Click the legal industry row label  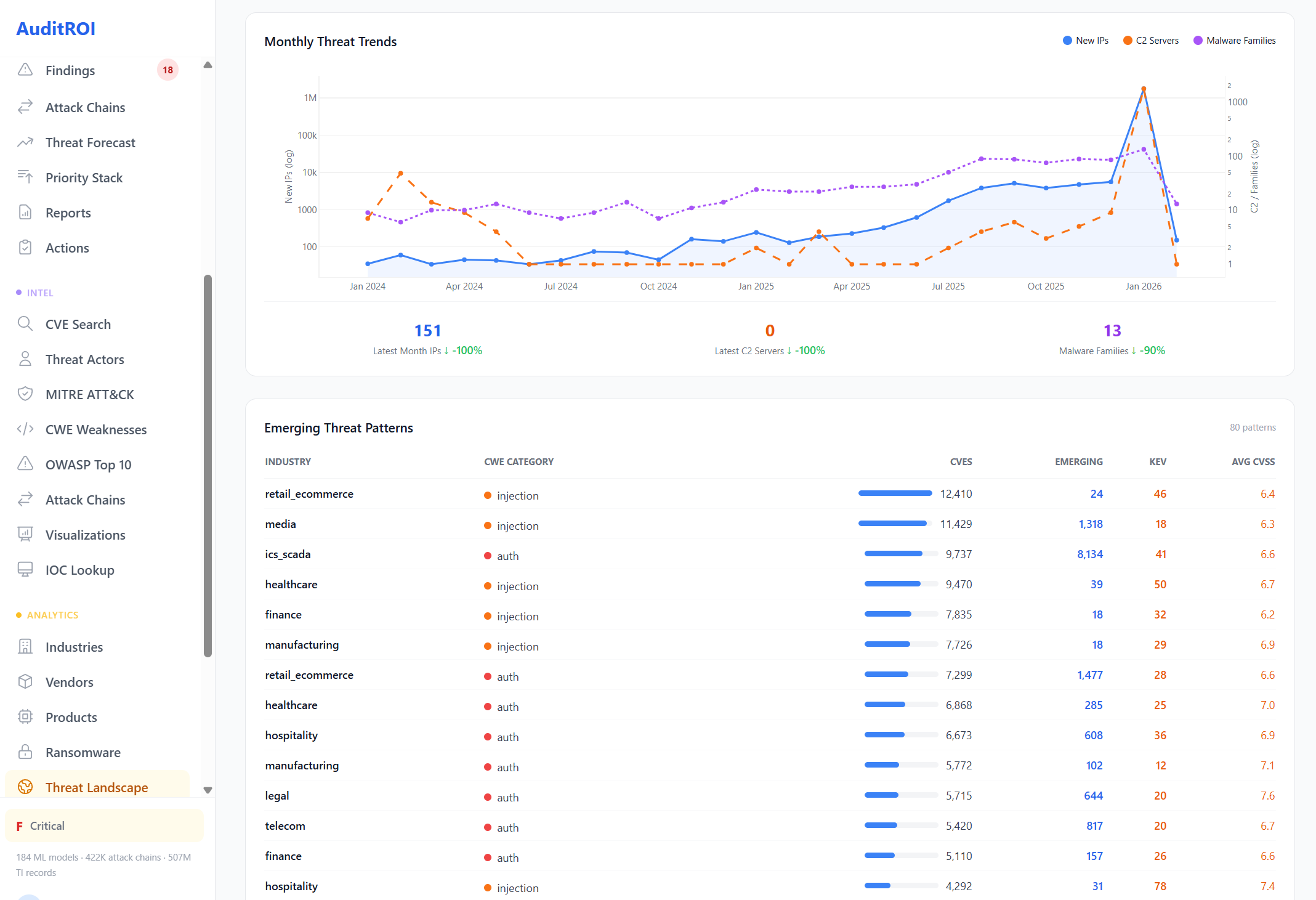[x=277, y=796]
